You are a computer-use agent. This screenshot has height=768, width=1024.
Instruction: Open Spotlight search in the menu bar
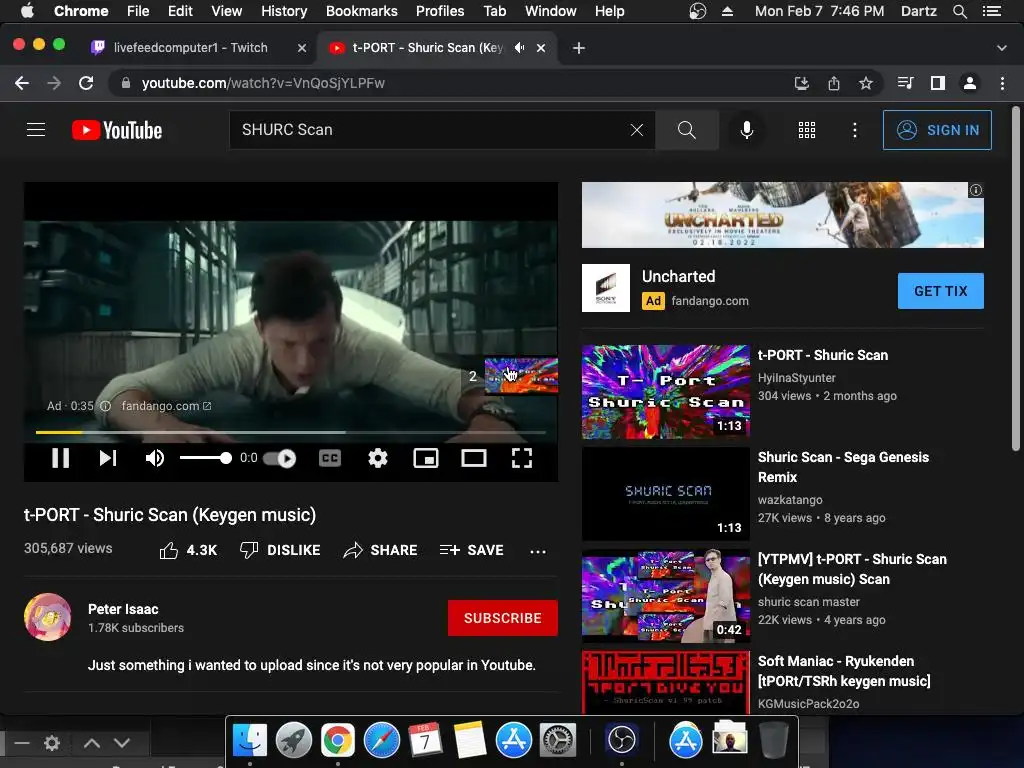[x=959, y=11]
